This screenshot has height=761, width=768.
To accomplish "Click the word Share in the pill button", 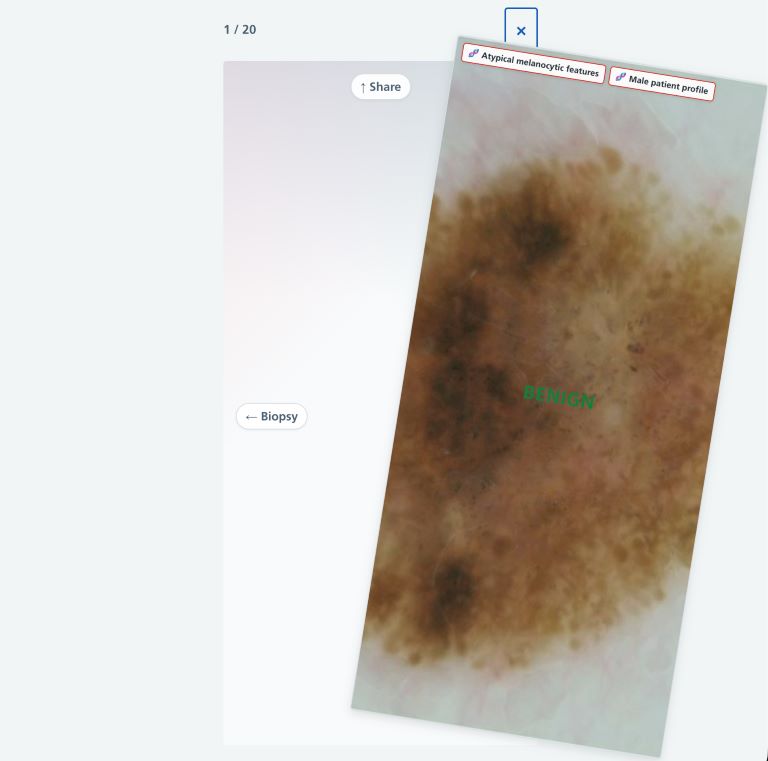I will coord(385,87).
